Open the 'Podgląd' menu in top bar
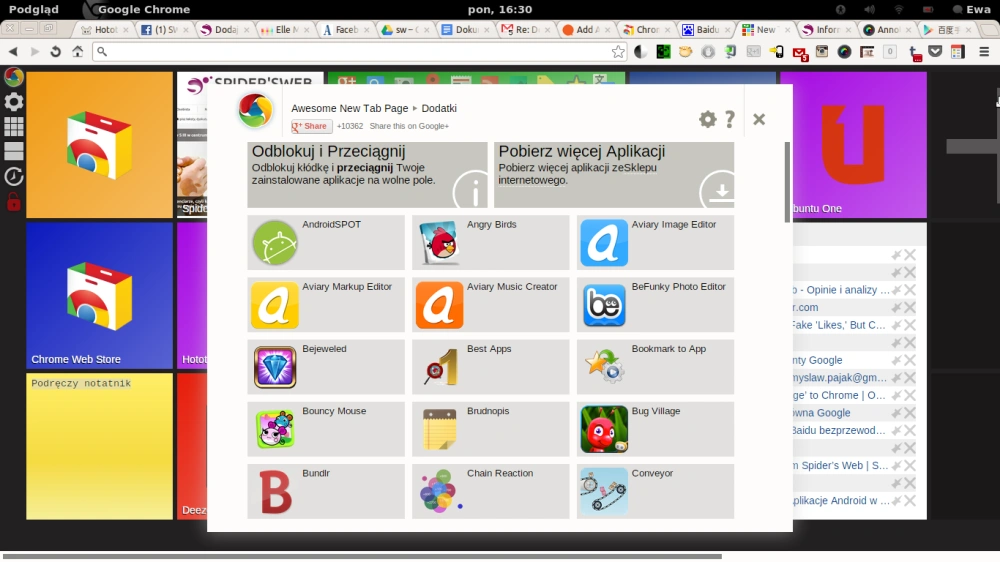1000x562 pixels. [34, 10]
